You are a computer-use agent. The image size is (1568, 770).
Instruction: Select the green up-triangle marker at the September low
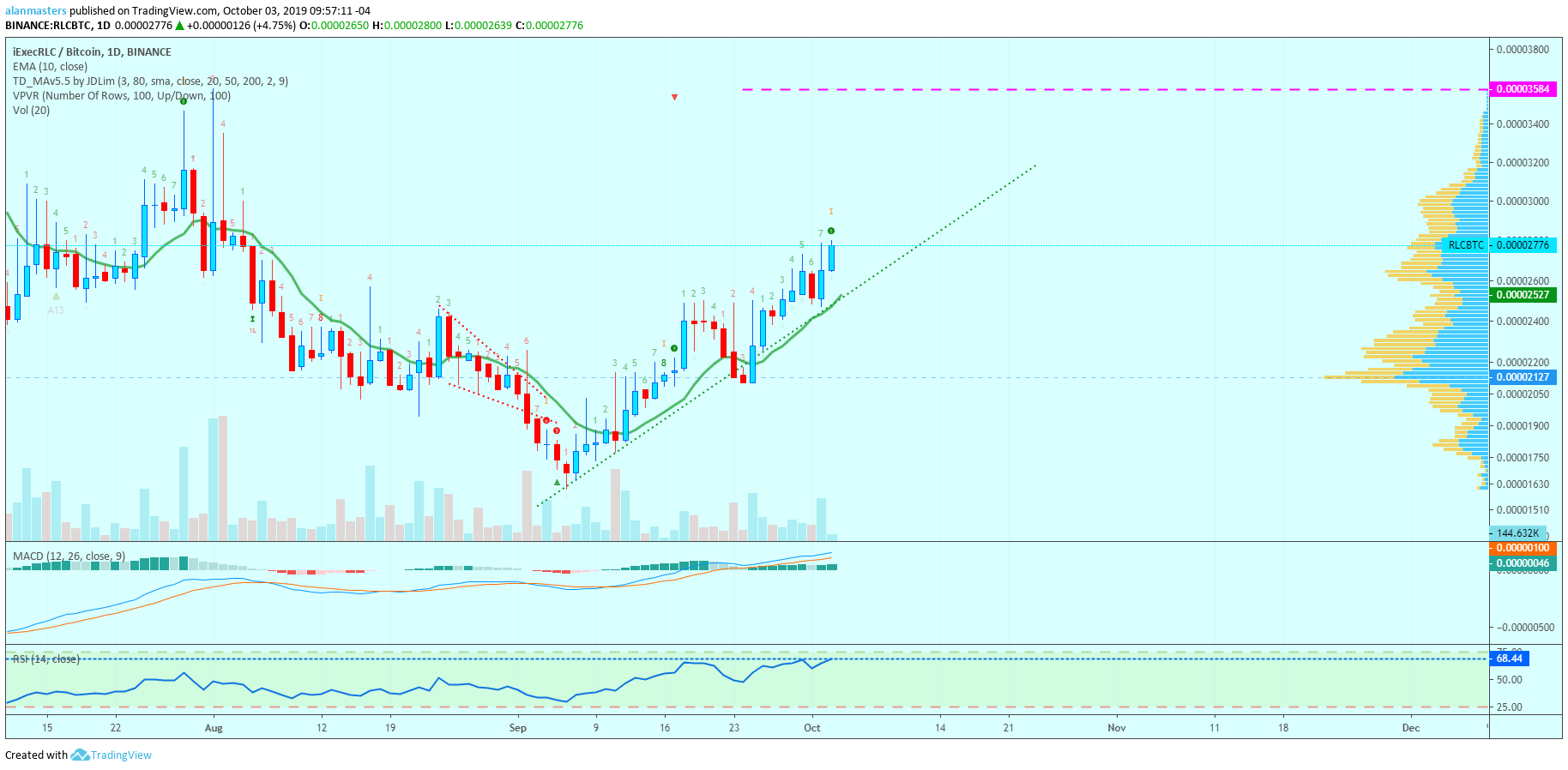click(x=557, y=482)
